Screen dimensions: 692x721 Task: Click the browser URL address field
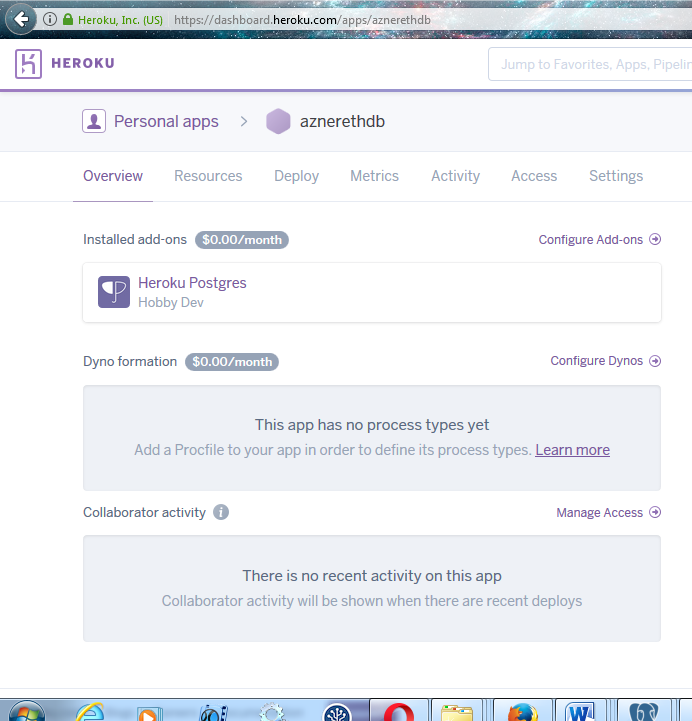click(x=302, y=20)
